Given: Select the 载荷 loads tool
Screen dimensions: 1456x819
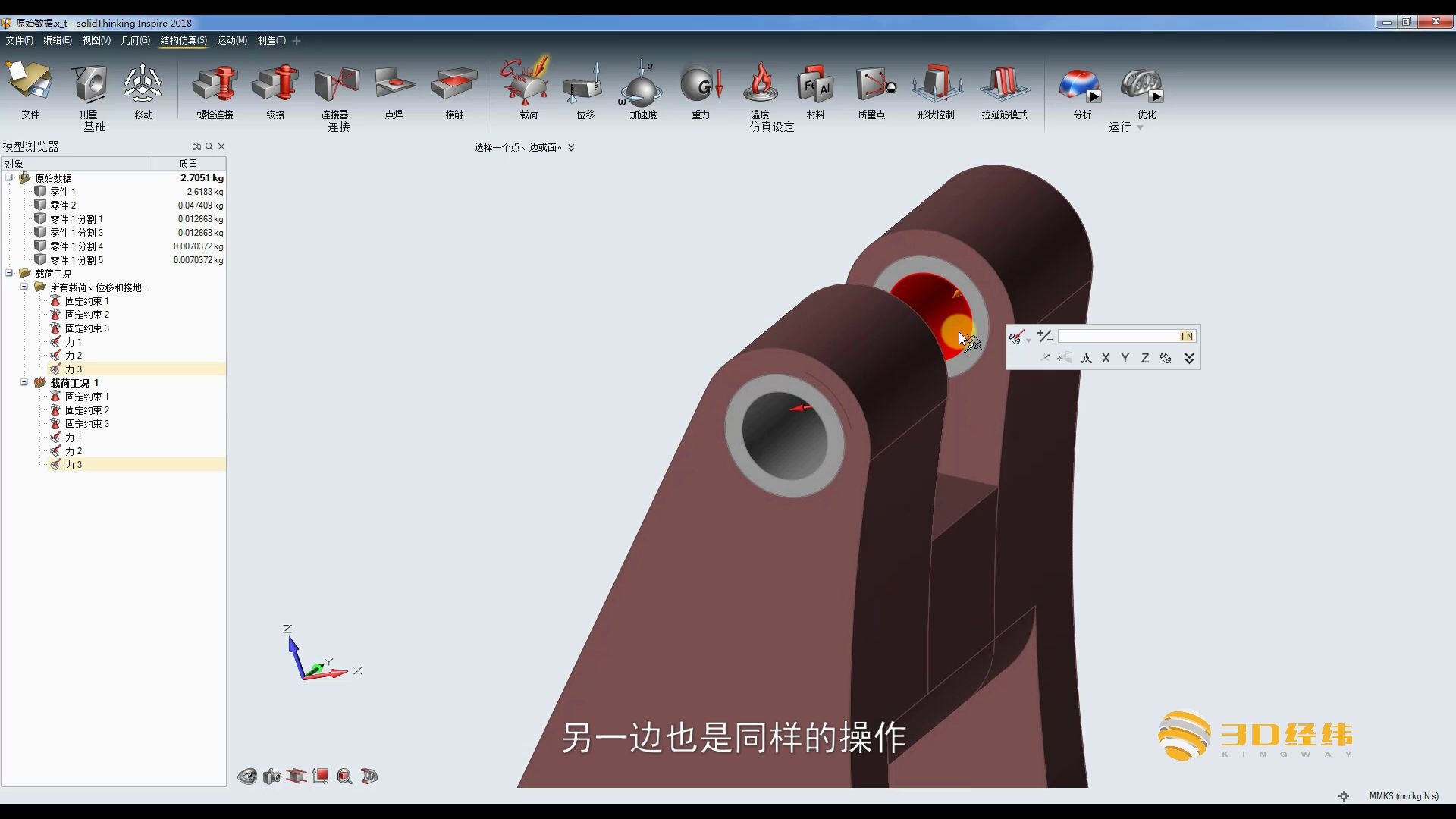Looking at the screenshot, I should 526,80.
